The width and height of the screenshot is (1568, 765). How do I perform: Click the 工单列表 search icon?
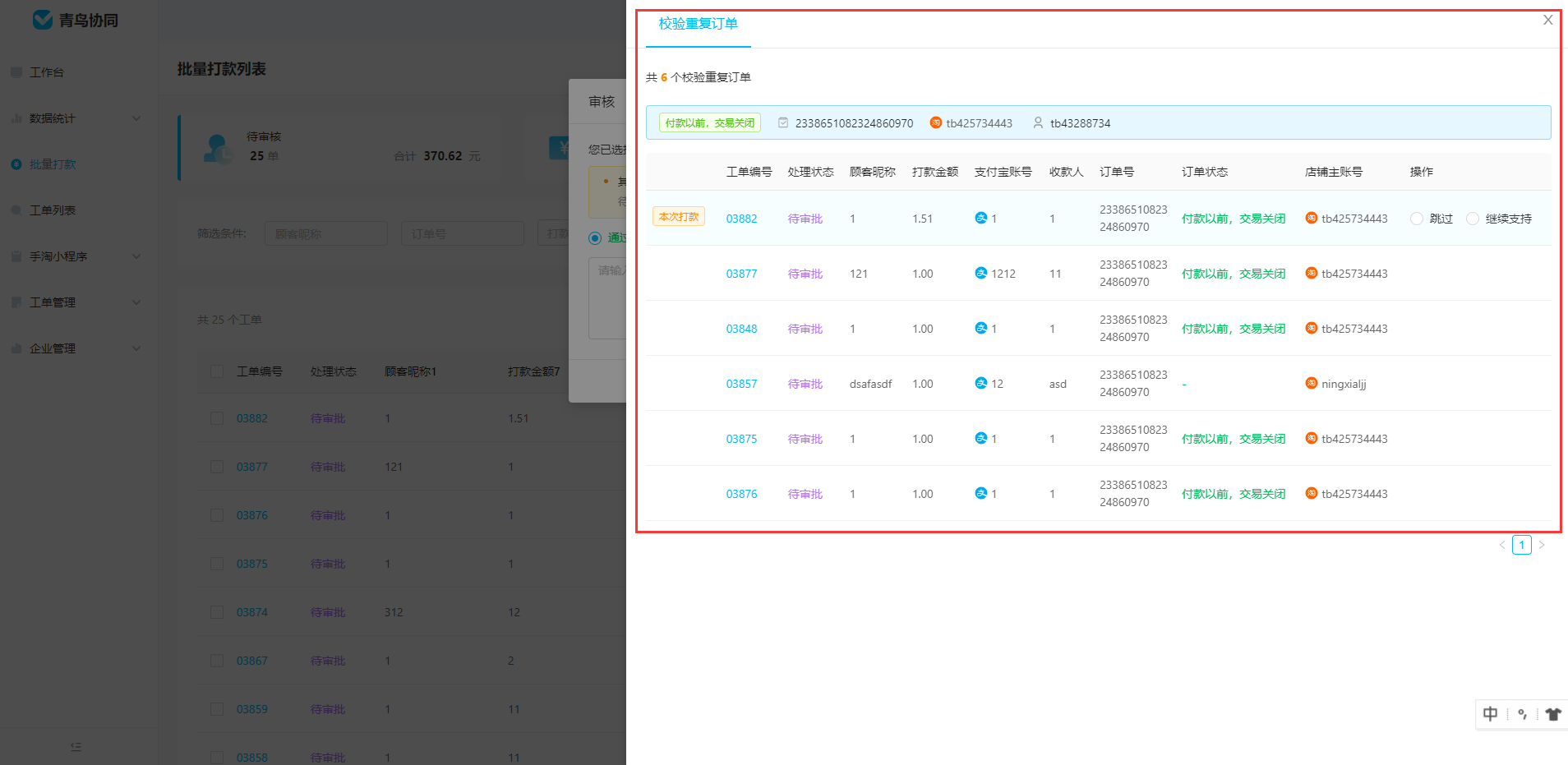pos(16,210)
